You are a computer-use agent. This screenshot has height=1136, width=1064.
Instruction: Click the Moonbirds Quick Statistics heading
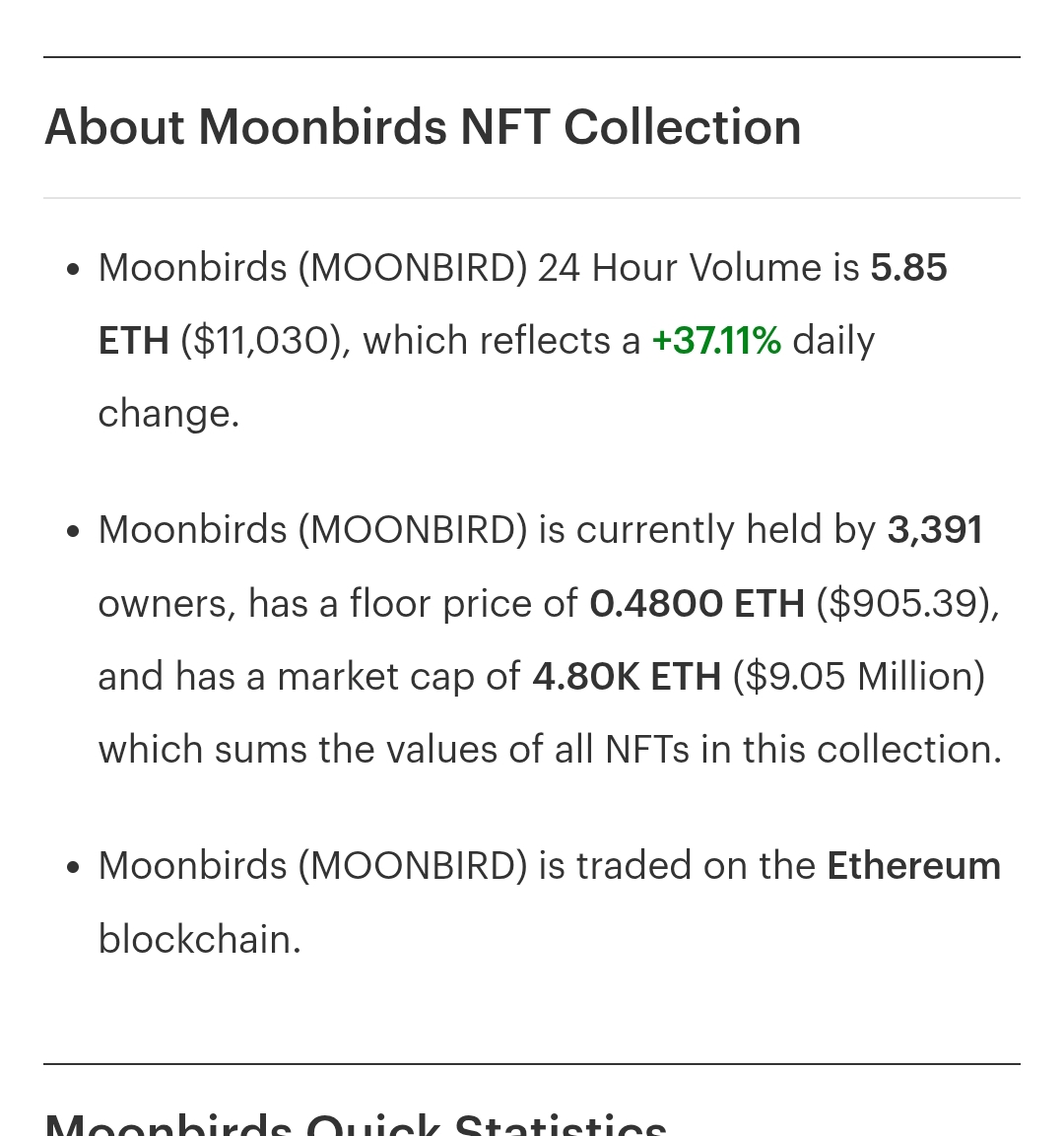click(356, 1123)
